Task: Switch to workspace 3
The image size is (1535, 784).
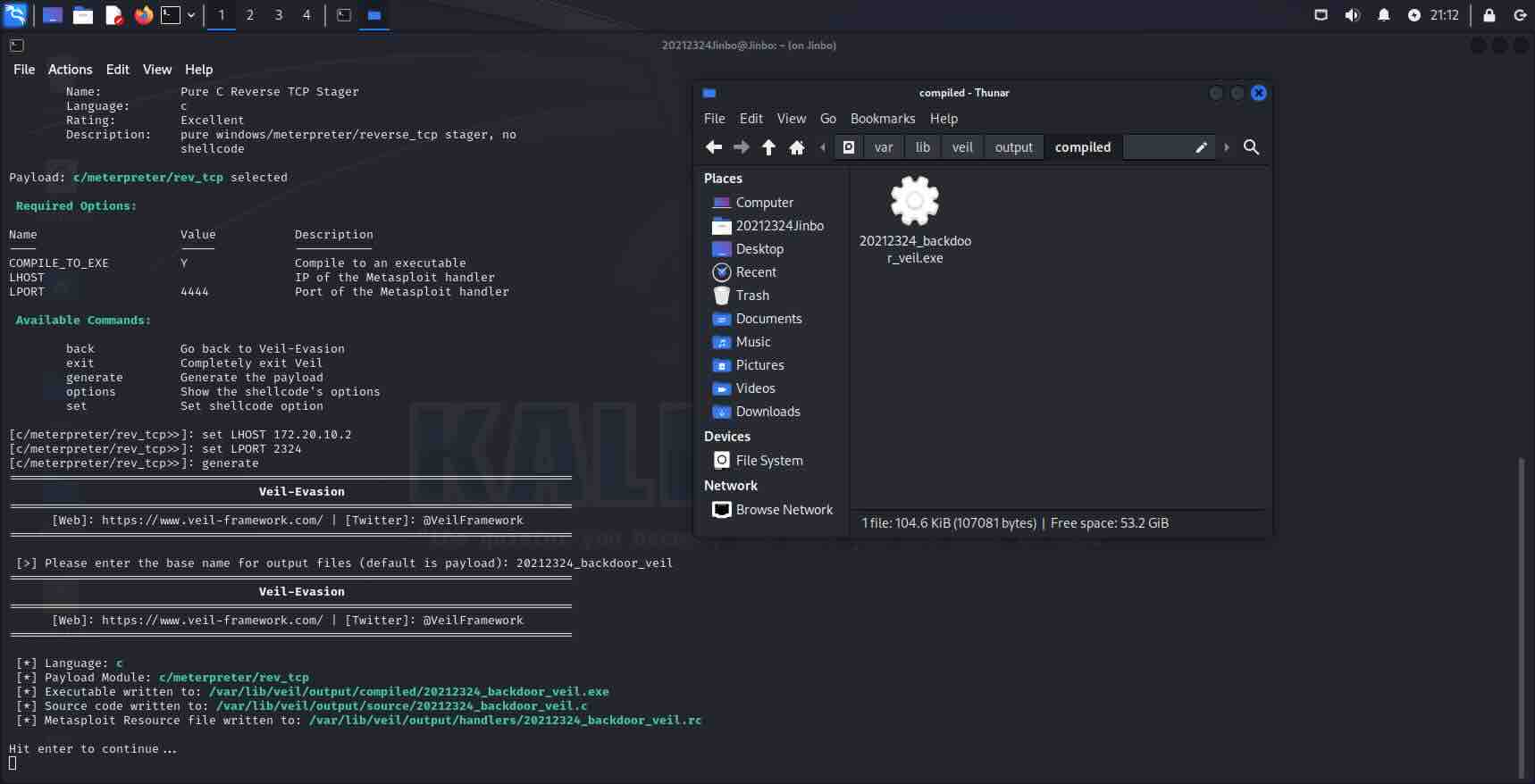Action: (x=279, y=15)
